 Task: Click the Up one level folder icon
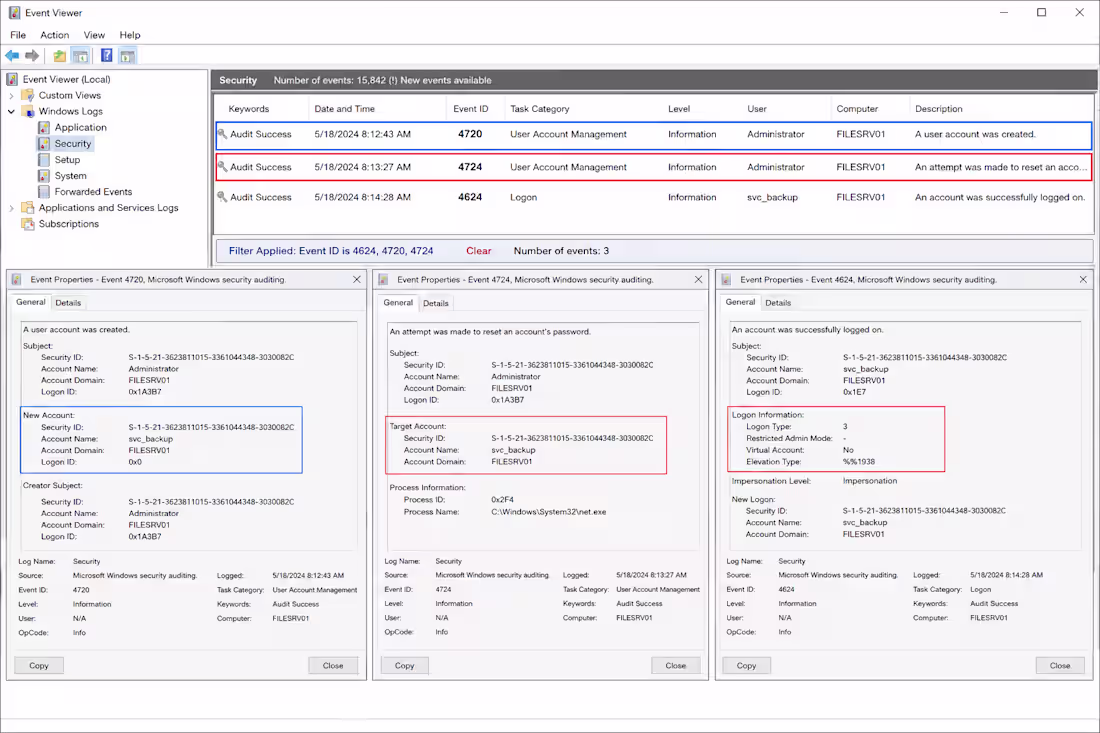tap(60, 55)
